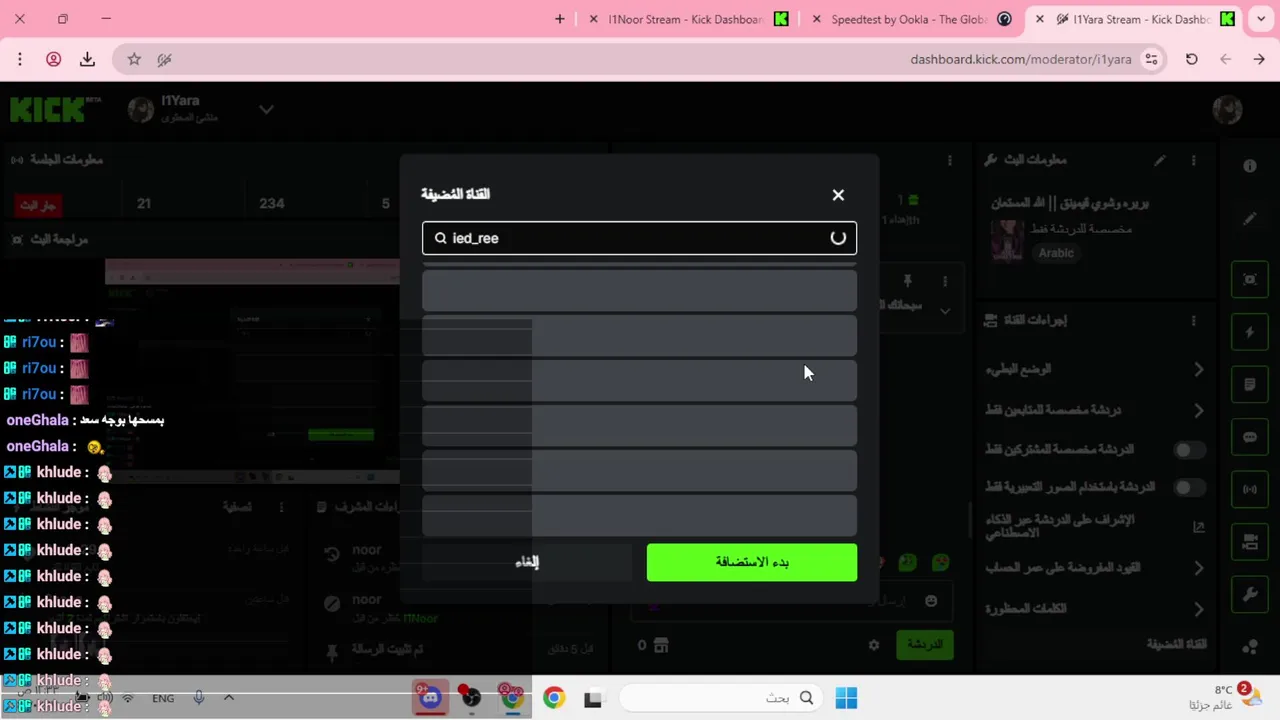Click the broadcast signal icon in right sidebar
The height and width of the screenshot is (720, 1280).
[x=1250, y=490]
